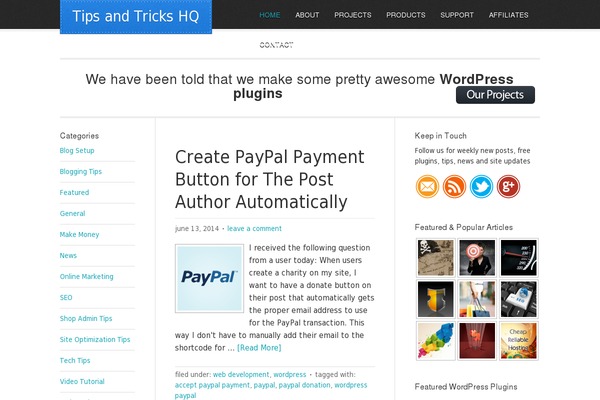The width and height of the screenshot is (600, 400).
Task: Open the Shop Admin Tips category
Action: (86, 318)
